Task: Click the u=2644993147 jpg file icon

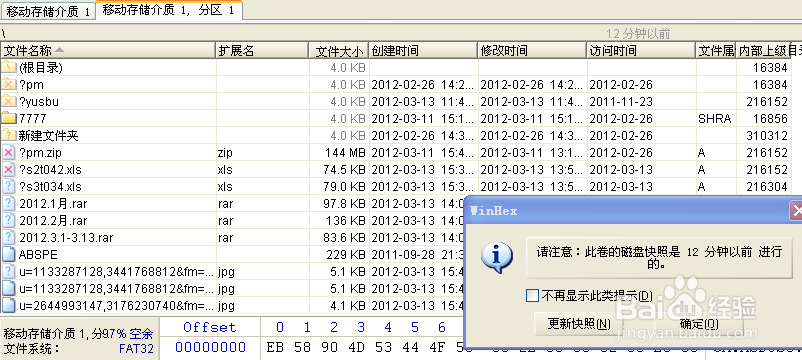Action: 8,305
